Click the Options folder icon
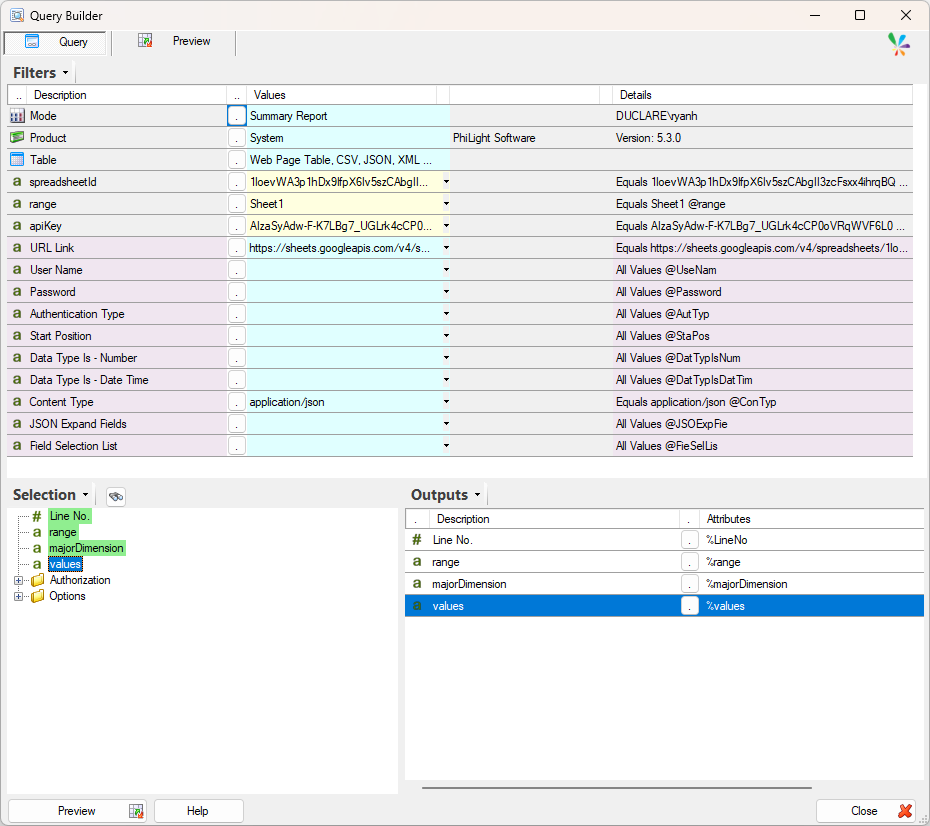This screenshot has height=826, width=930. point(37,596)
